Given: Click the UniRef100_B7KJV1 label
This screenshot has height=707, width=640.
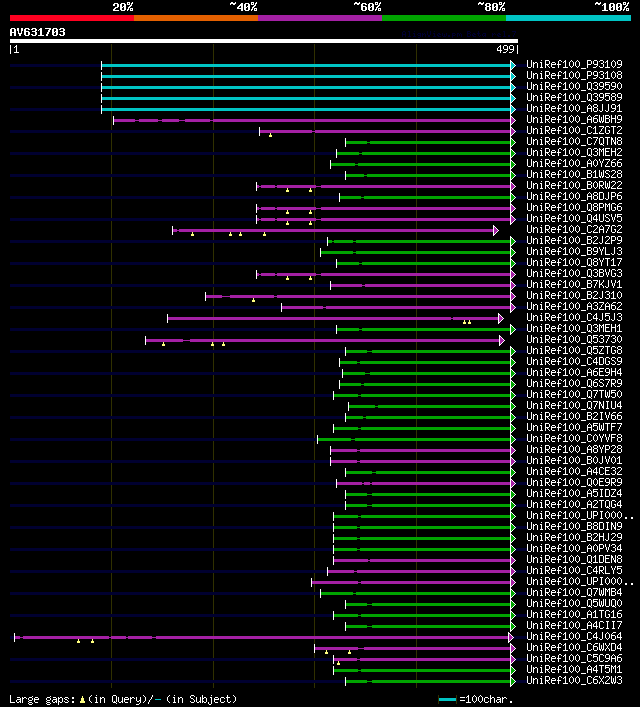Looking at the screenshot, I should [x=574, y=285].
